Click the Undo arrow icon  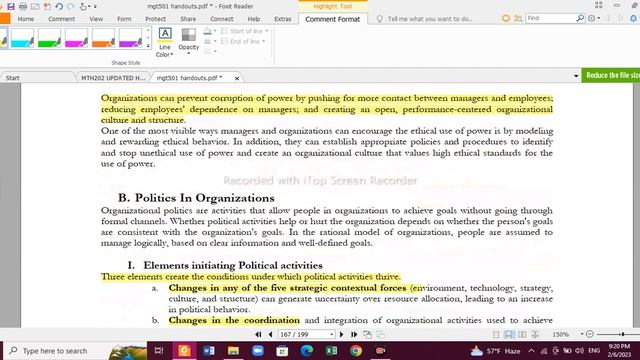[x=59, y=6]
